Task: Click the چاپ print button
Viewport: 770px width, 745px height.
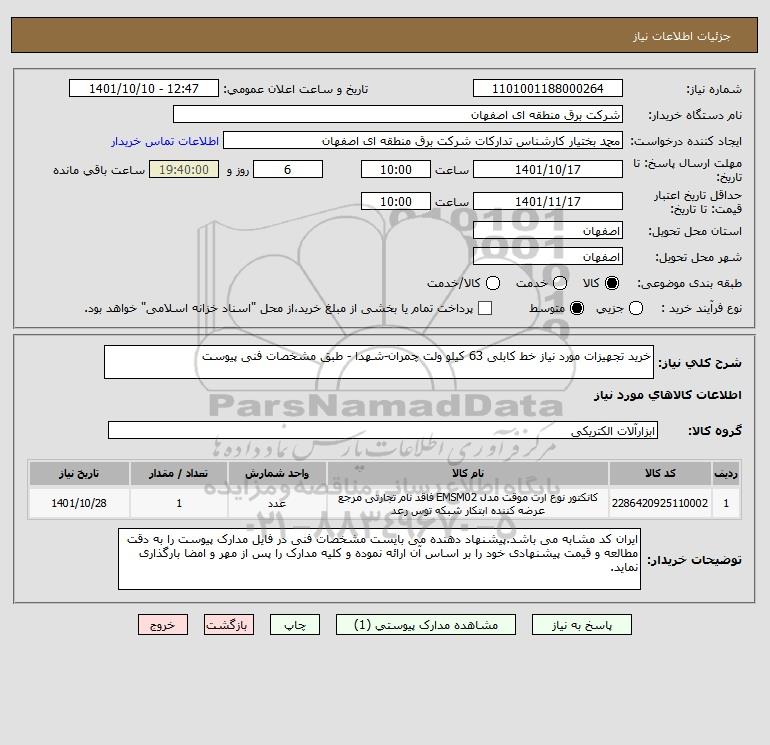Action: 295,625
